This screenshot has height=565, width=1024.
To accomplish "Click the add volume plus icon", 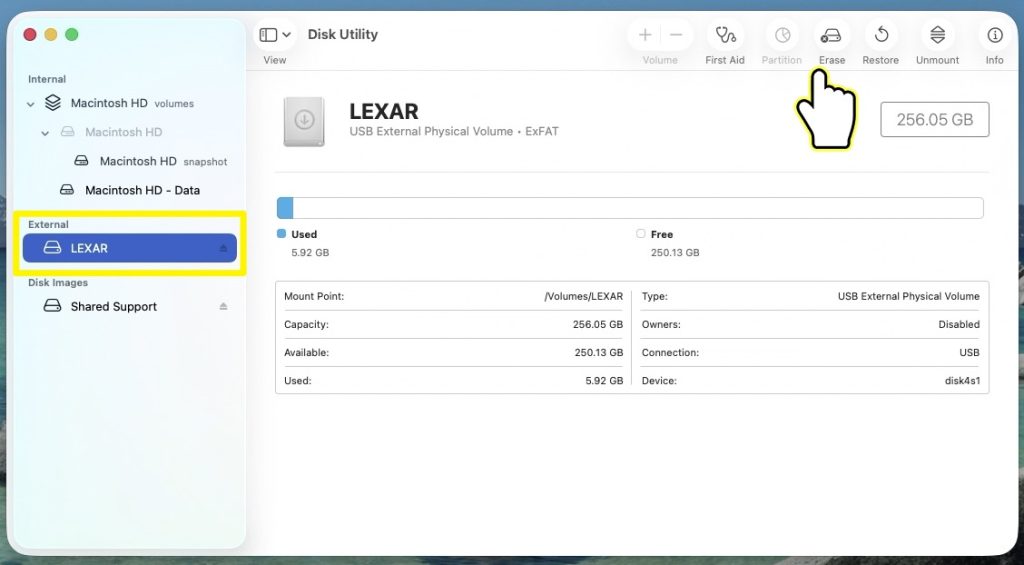I will coord(645,35).
